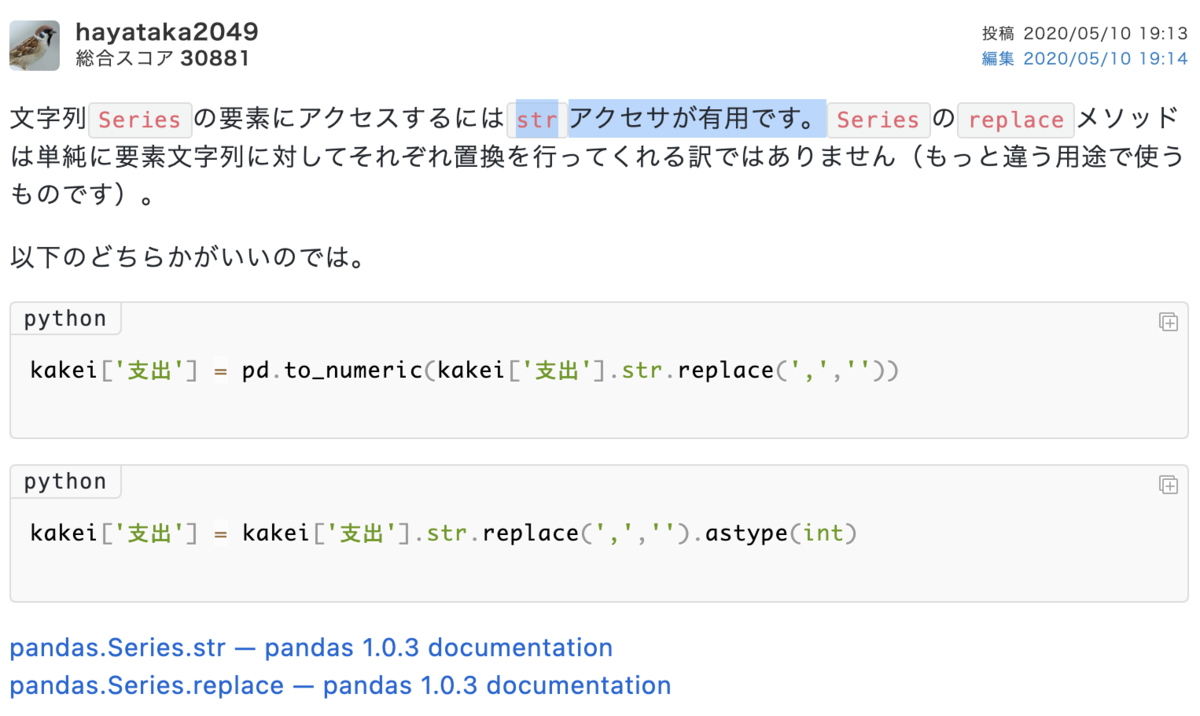Viewport: 1200px width, 716px height.
Task: Click the python label on the first code block
Action: tap(64, 318)
